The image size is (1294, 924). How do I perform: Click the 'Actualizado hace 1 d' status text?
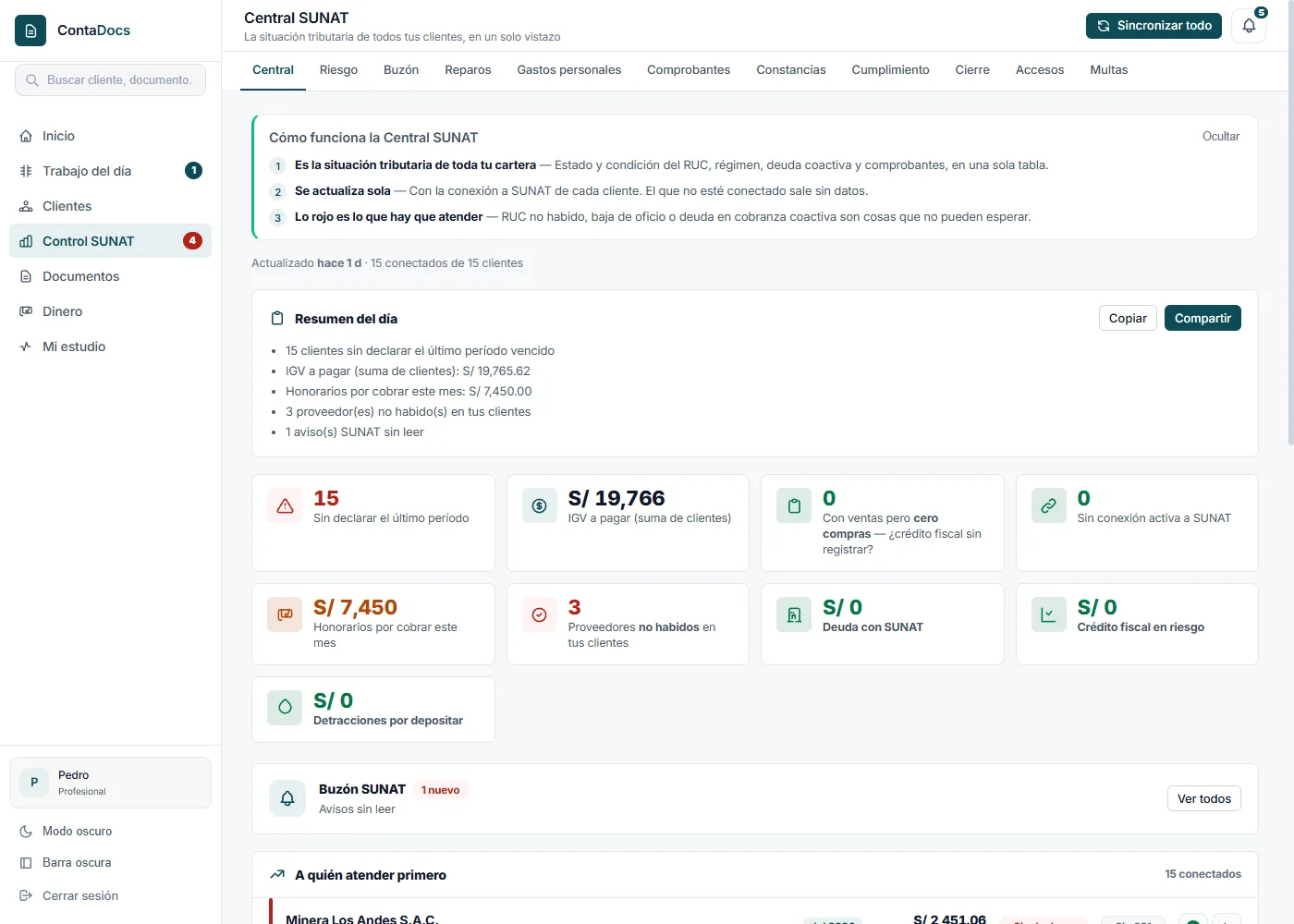[x=306, y=263]
